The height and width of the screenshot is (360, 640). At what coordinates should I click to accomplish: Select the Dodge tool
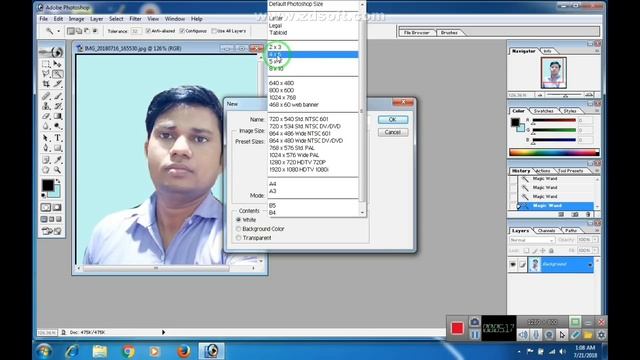58,126
